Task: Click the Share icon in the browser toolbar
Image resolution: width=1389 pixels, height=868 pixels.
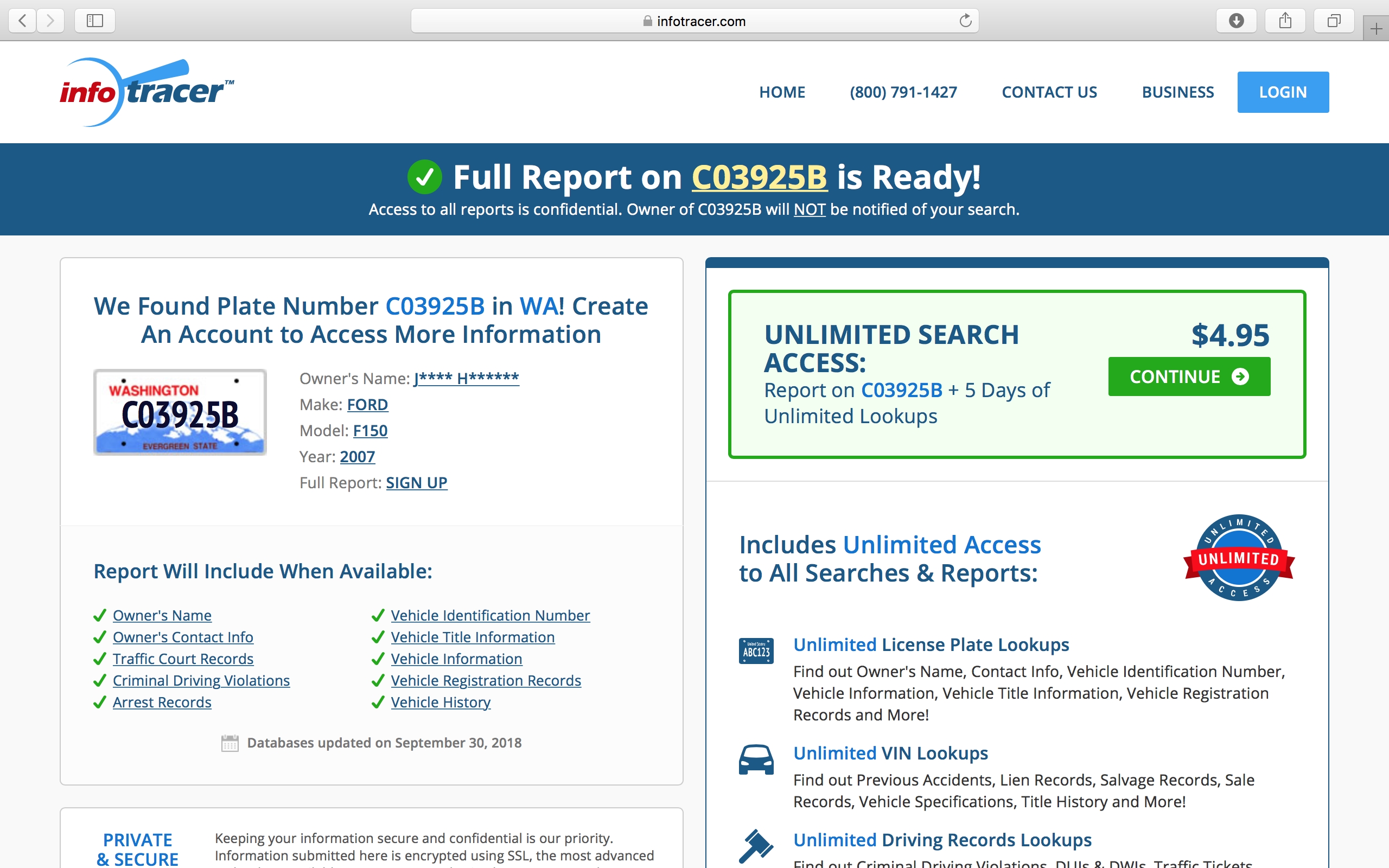Action: click(x=1286, y=21)
